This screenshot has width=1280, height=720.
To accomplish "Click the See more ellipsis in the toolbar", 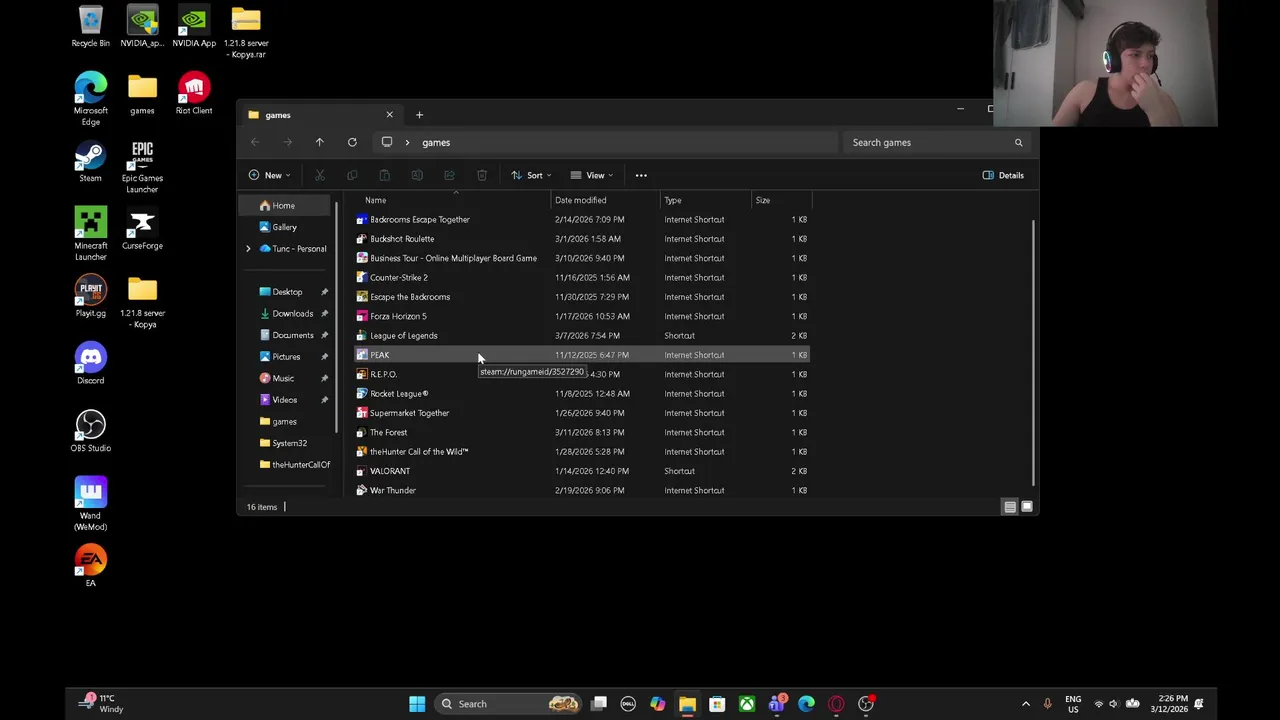I will tap(641, 175).
